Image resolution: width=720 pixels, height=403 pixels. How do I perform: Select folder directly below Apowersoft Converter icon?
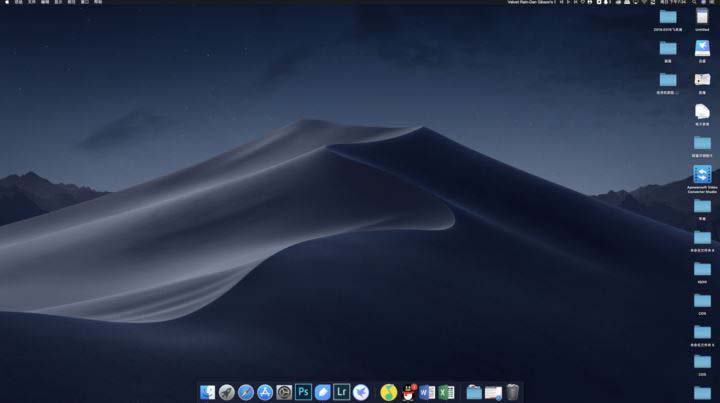tap(702, 206)
